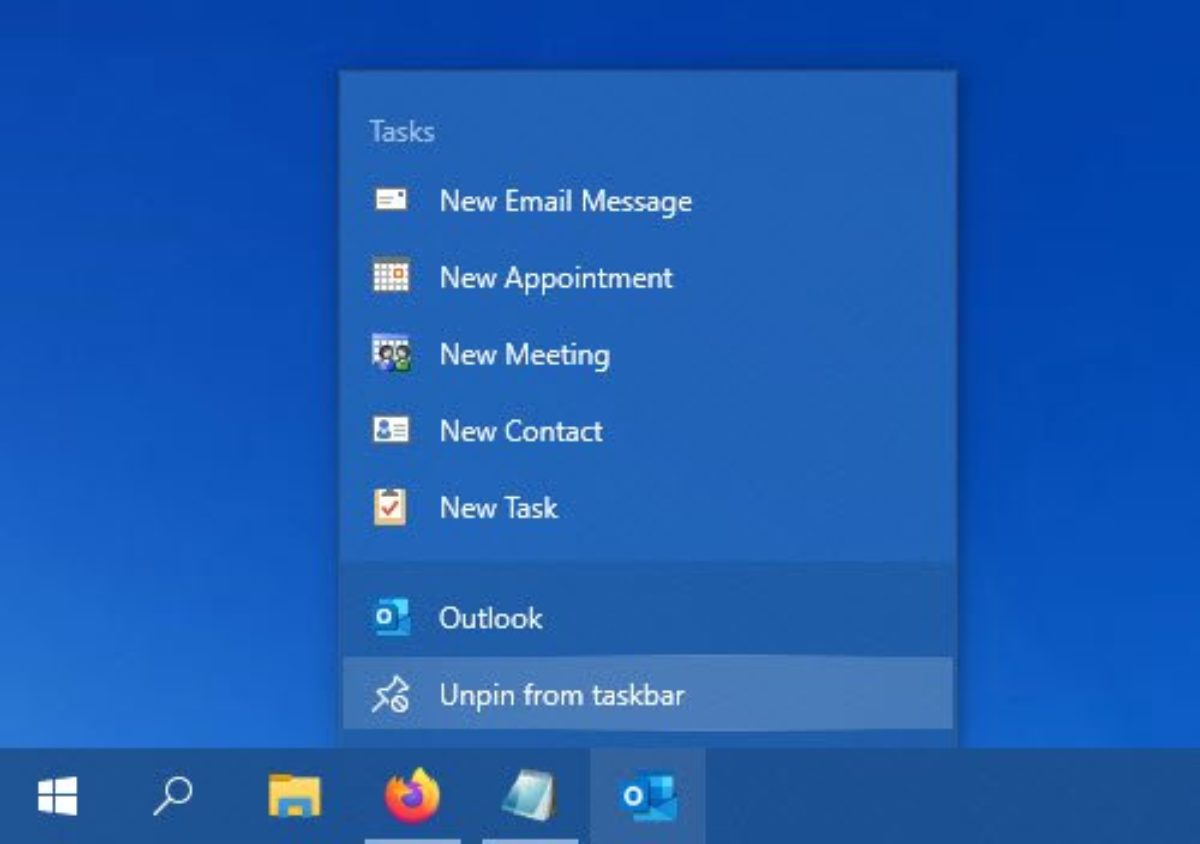Open the Windows Start menu
Screen dimensions: 1200x844
pyautogui.click(x=57, y=796)
